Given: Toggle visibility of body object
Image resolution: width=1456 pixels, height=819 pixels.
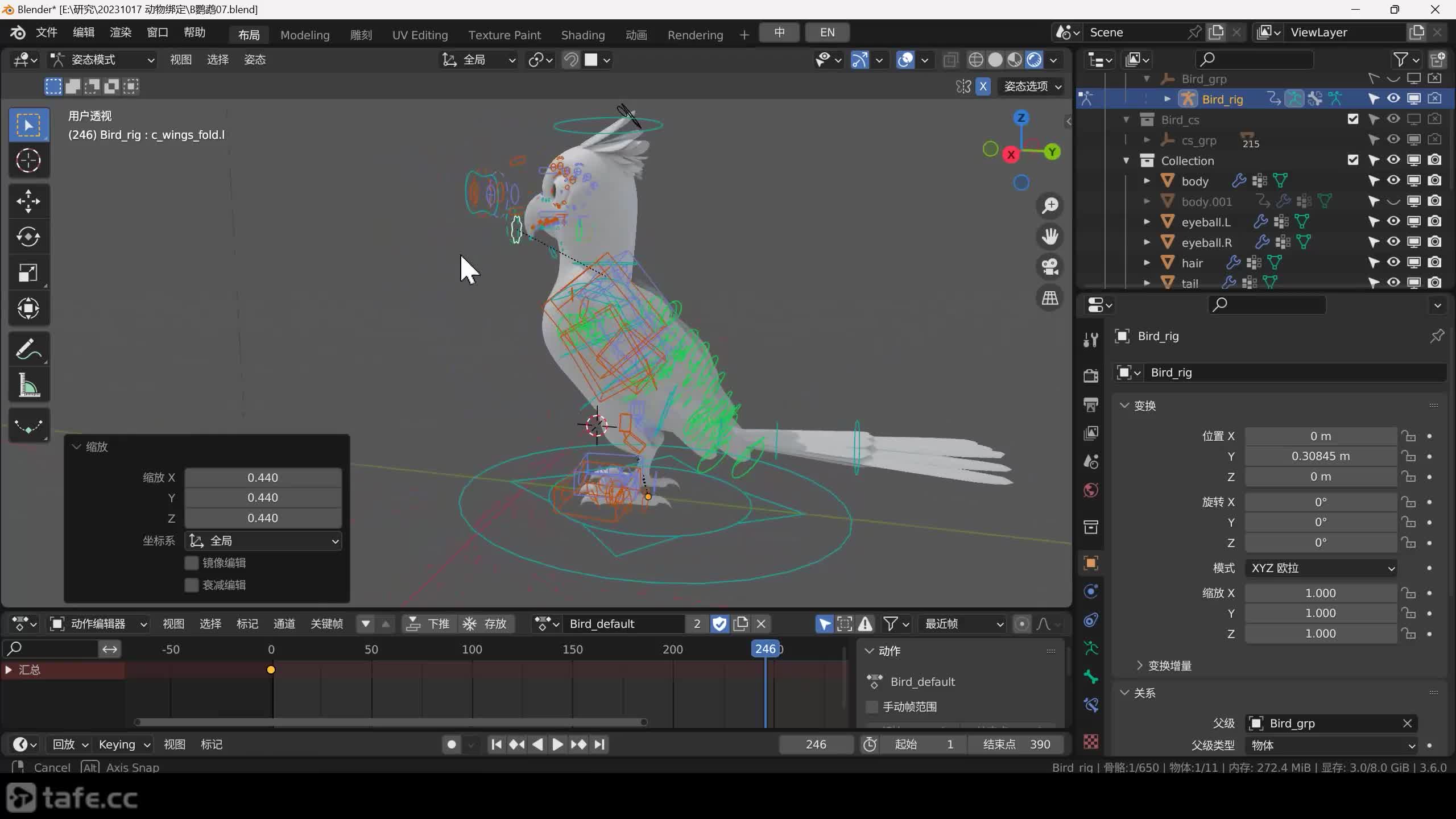Looking at the screenshot, I should click(1393, 181).
